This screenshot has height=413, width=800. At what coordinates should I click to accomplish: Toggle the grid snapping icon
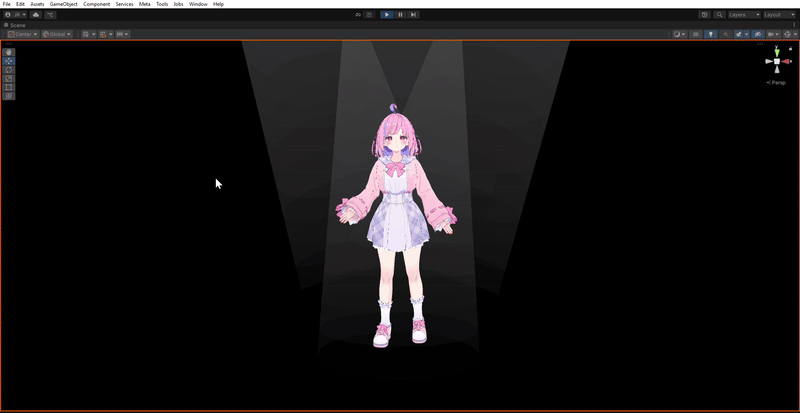(103, 34)
